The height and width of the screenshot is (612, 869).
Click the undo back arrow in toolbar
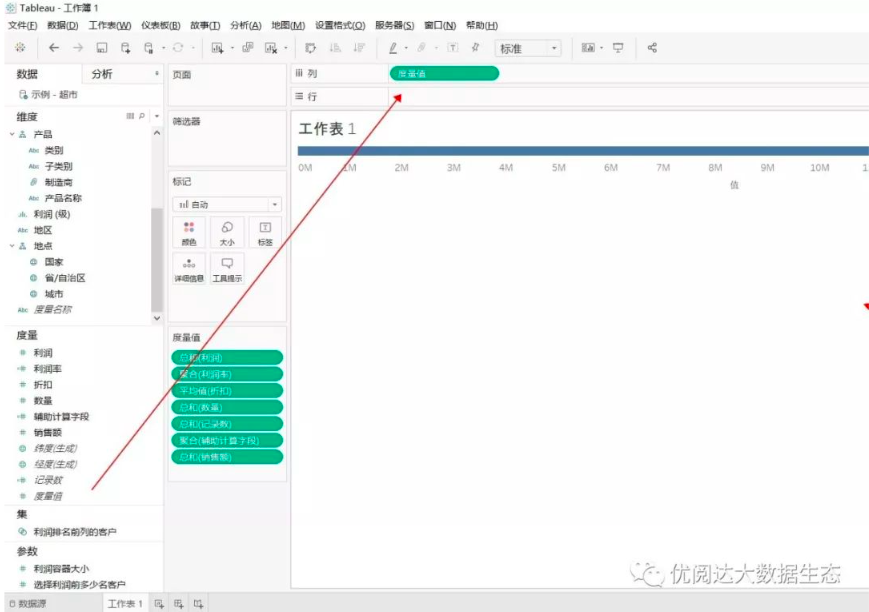54,48
